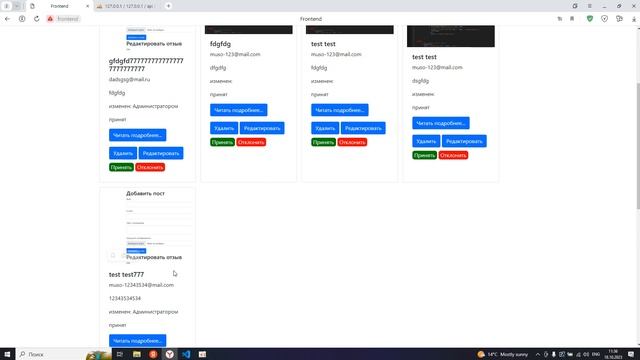640x360 pixels.
Task: Click the test test777 card image
Action: click(x=148, y=227)
